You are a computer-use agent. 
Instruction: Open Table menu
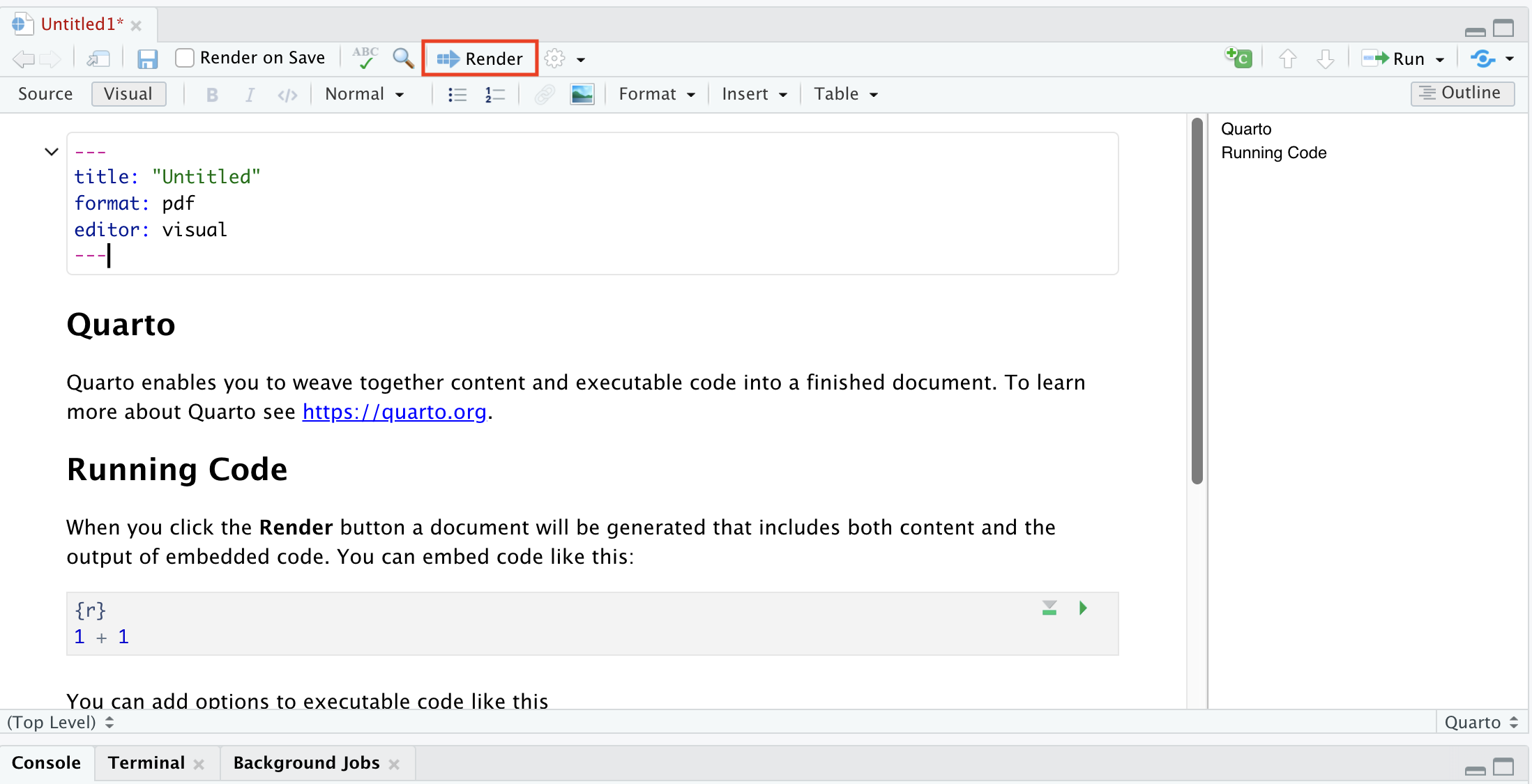tap(846, 94)
